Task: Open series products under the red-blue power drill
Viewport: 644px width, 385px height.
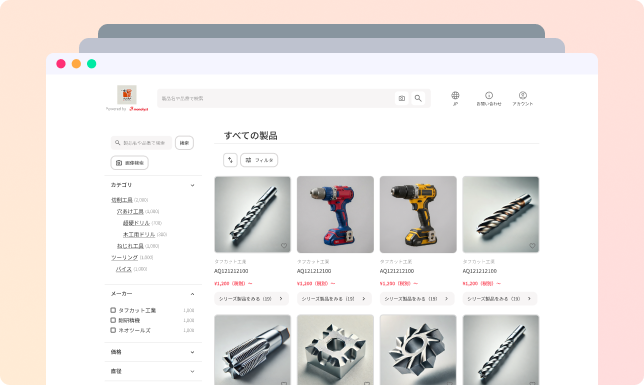Action: (334, 299)
